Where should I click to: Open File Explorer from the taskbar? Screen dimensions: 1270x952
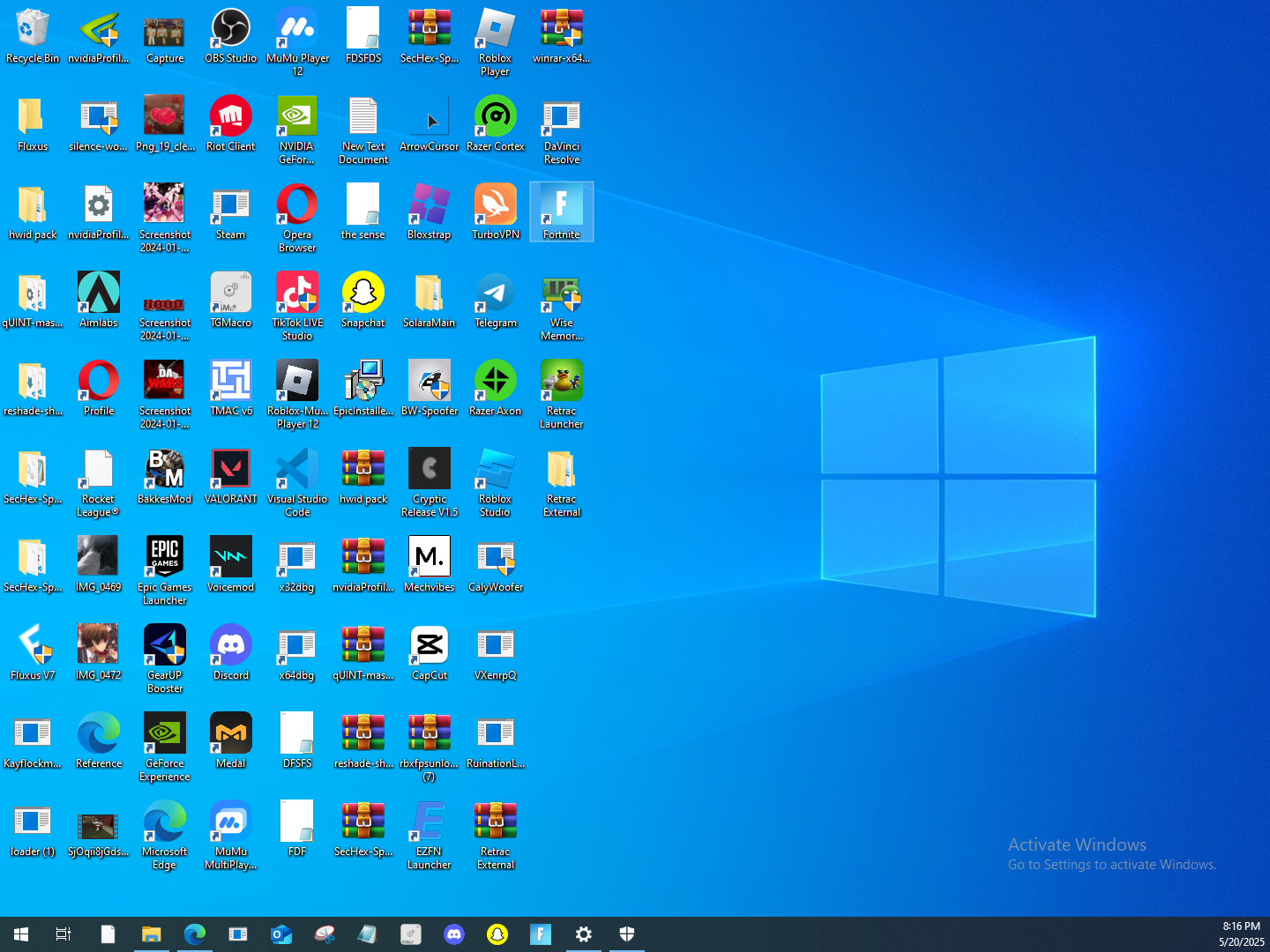(152, 934)
